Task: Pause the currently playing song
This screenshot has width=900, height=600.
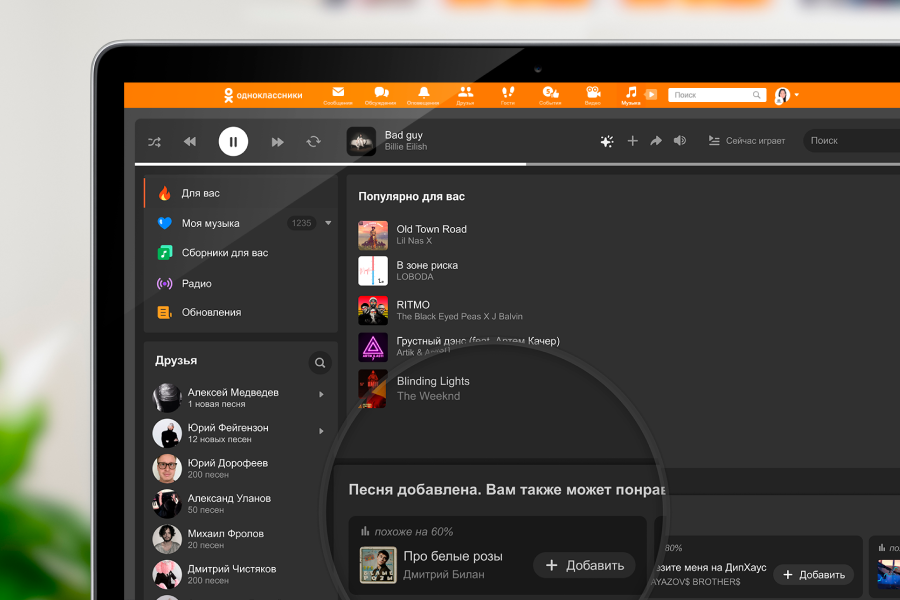Action: coord(233,142)
